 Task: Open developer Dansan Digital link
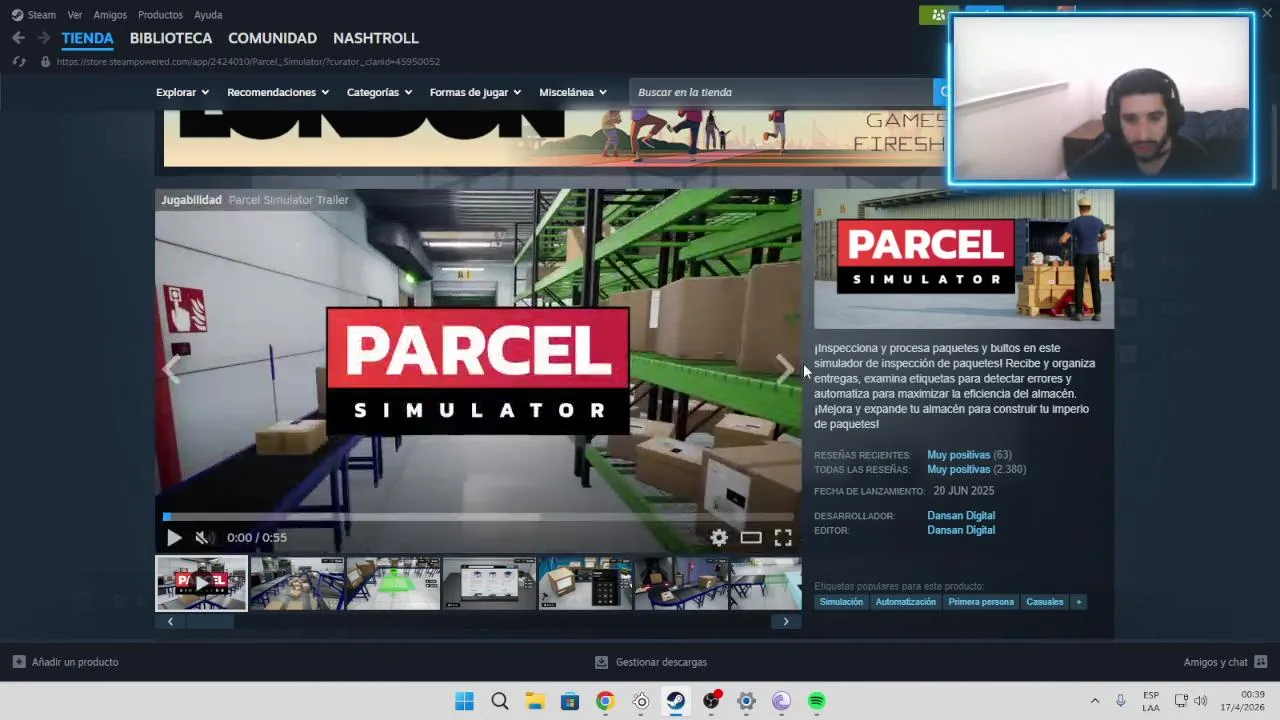pos(961,516)
